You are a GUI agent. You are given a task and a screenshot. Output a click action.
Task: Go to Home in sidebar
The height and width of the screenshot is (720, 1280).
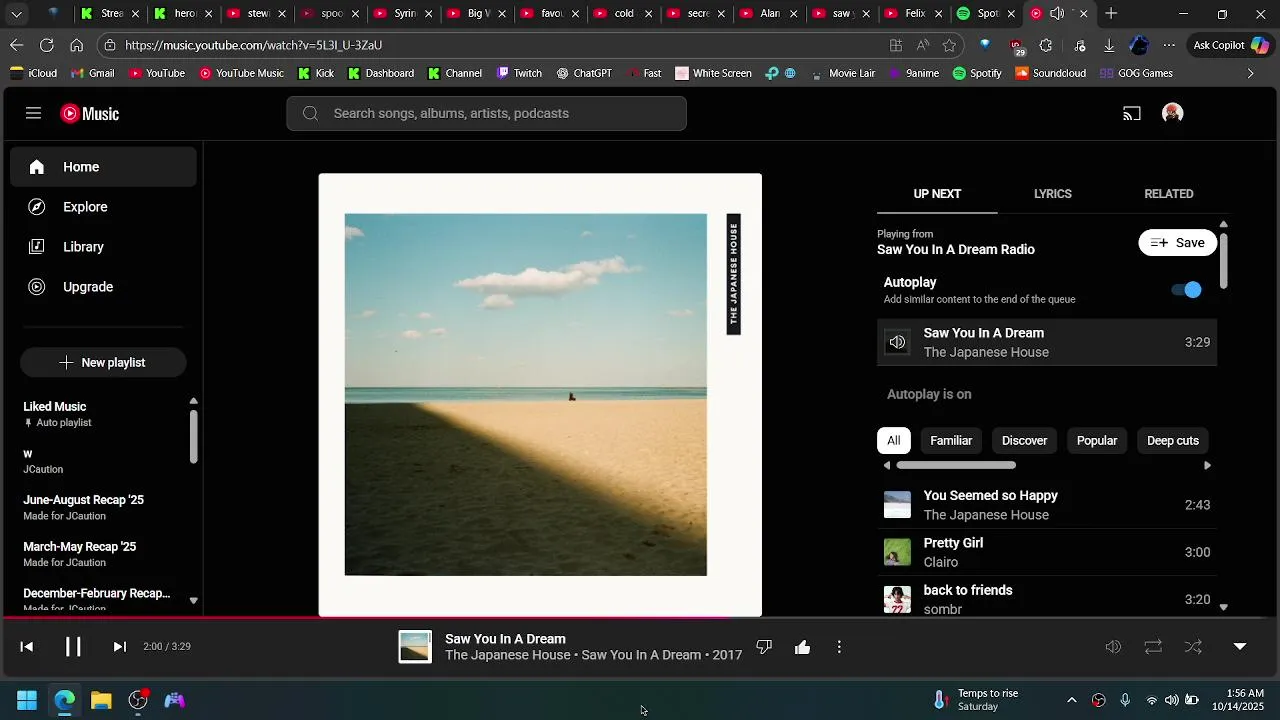103,167
